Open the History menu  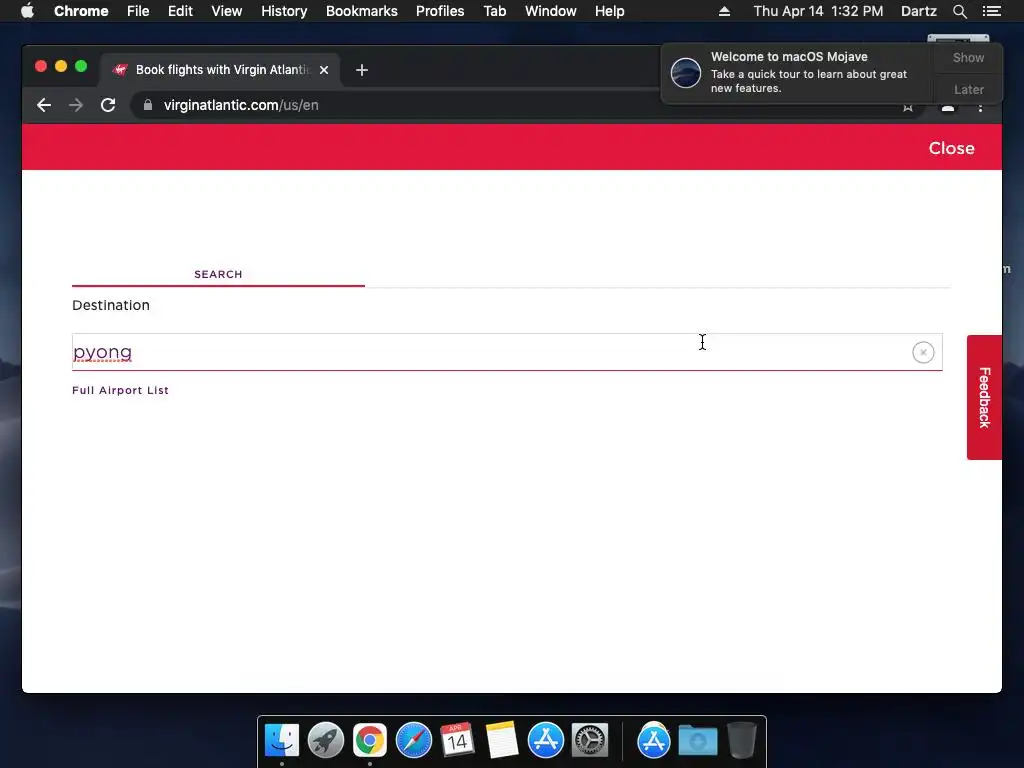pyautogui.click(x=284, y=11)
